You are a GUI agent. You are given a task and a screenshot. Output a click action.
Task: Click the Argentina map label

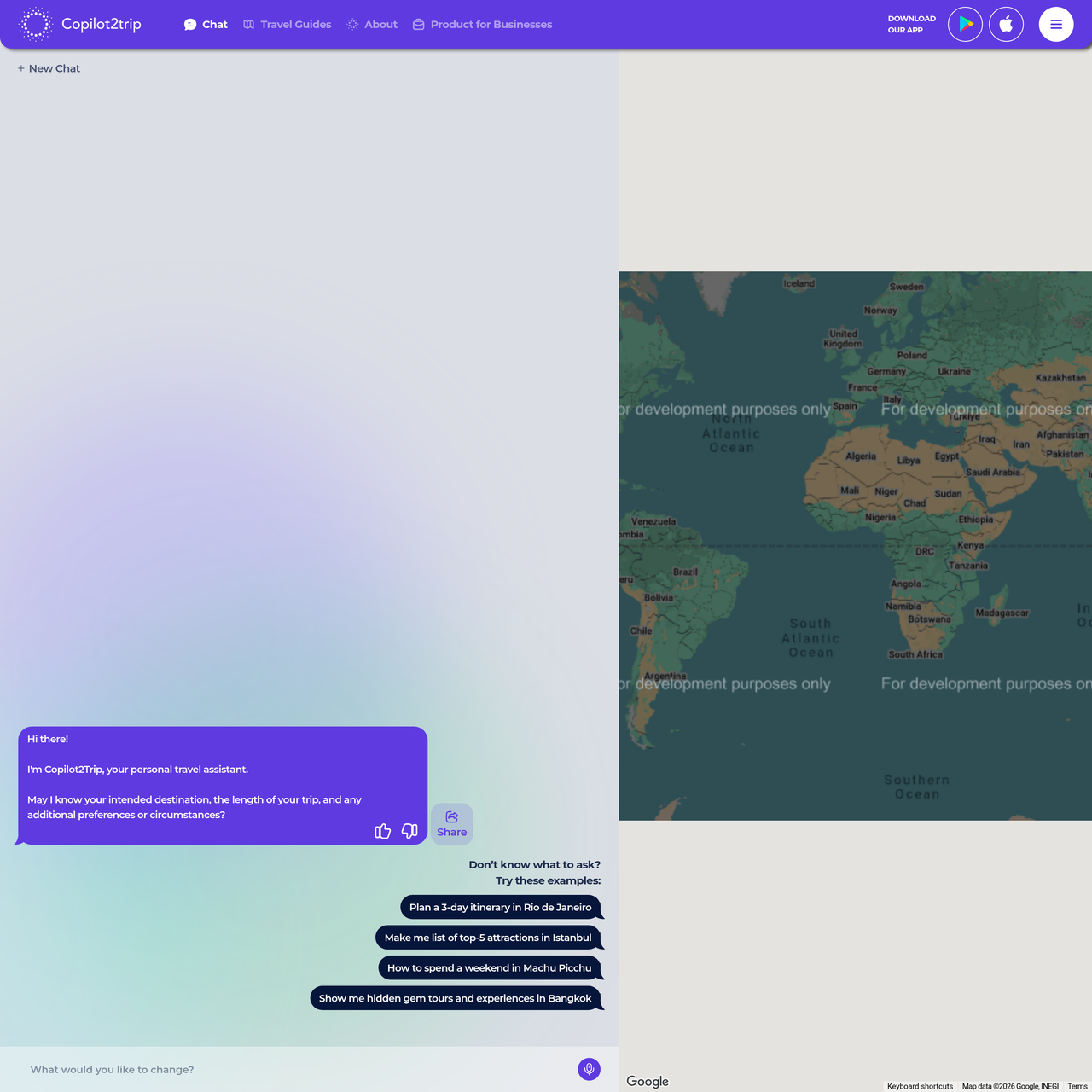click(665, 676)
